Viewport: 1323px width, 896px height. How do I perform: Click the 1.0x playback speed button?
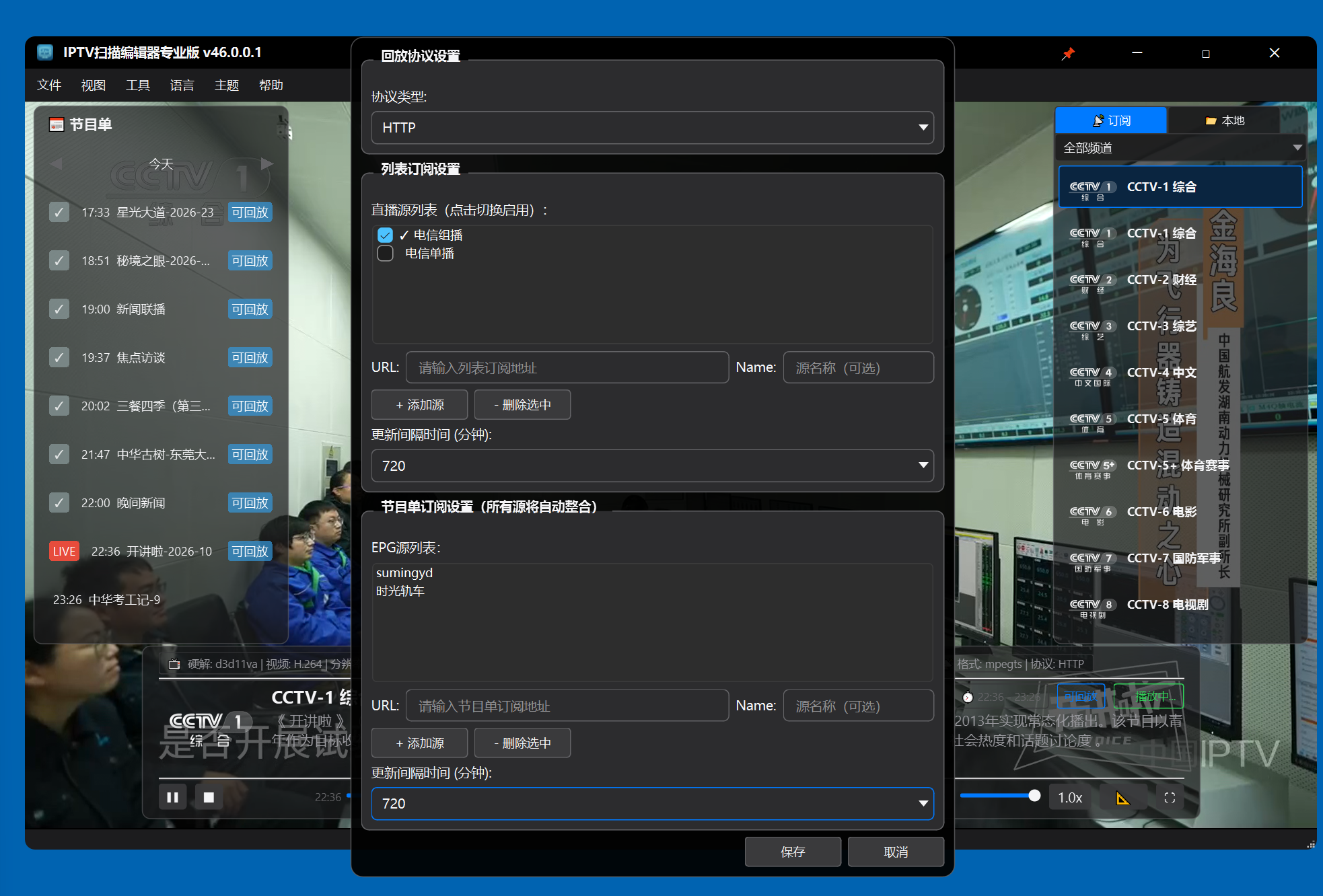point(1070,798)
